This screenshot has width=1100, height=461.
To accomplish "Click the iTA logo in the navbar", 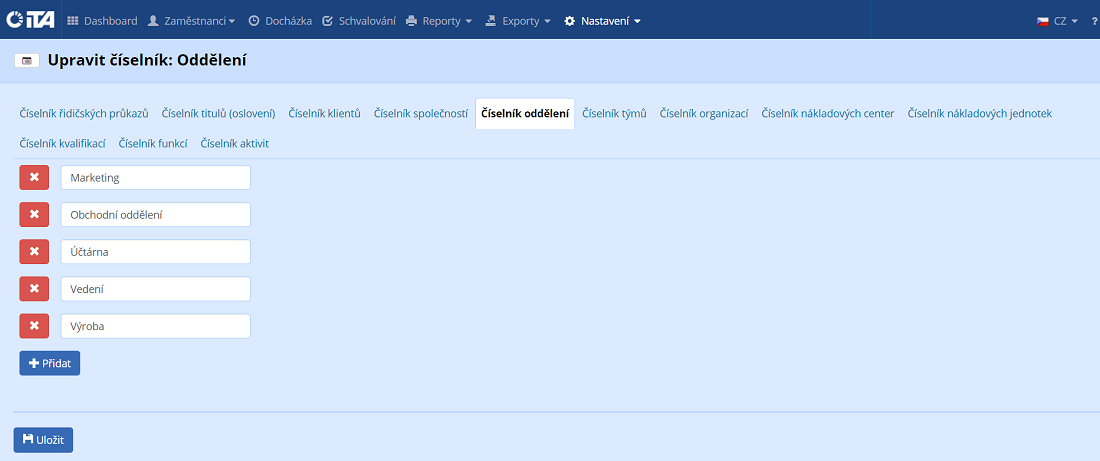I will (30, 20).
